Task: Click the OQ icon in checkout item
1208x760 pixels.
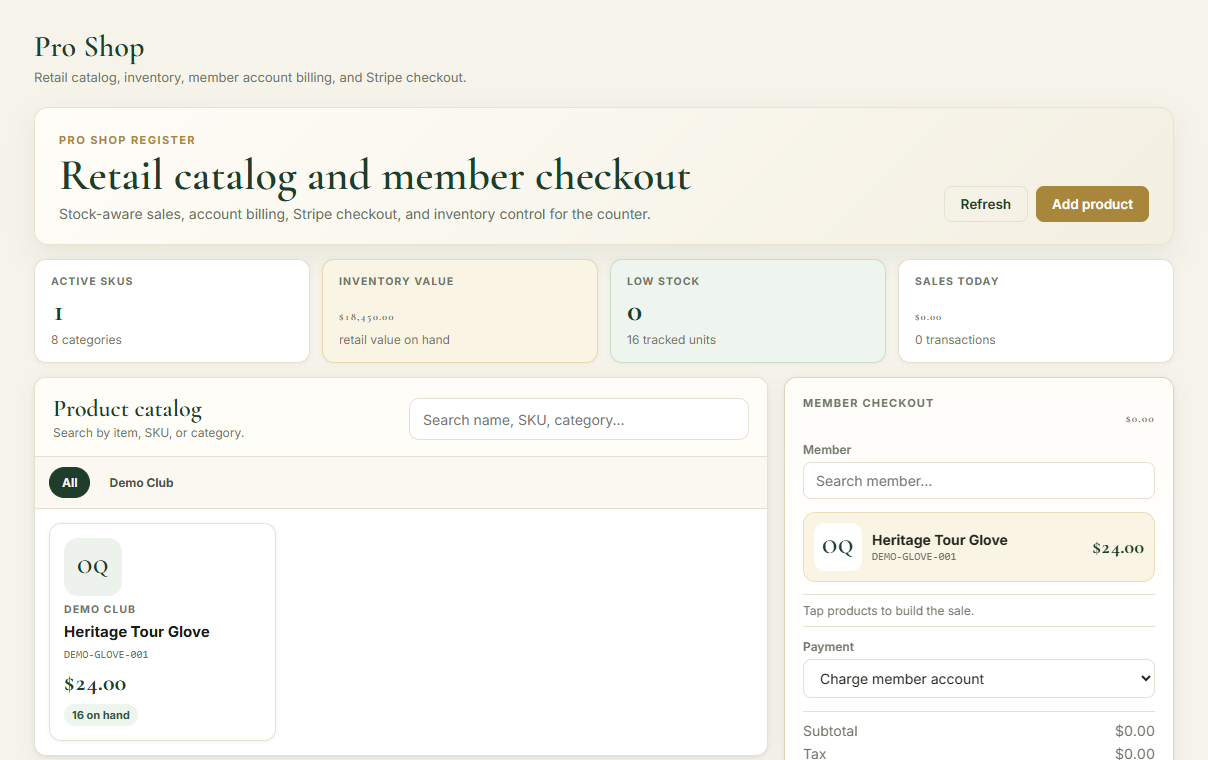Action: pyautogui.click(x=838, y=547)
